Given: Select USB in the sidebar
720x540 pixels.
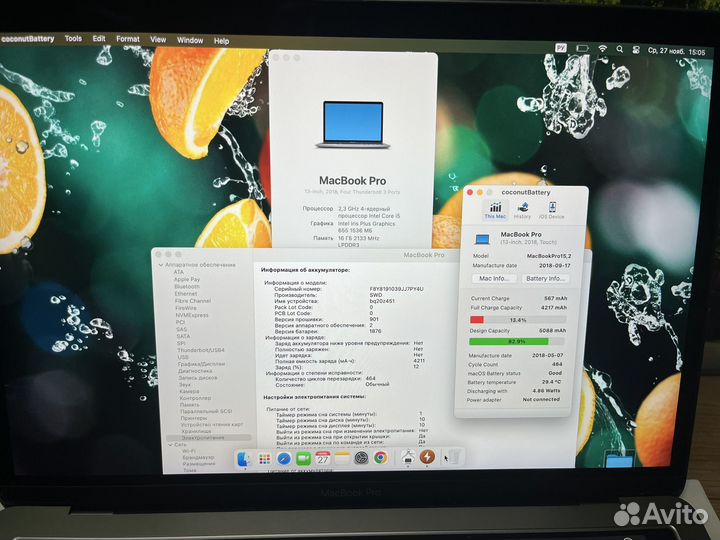Looking at the screenshot, I should coord(183,357).
